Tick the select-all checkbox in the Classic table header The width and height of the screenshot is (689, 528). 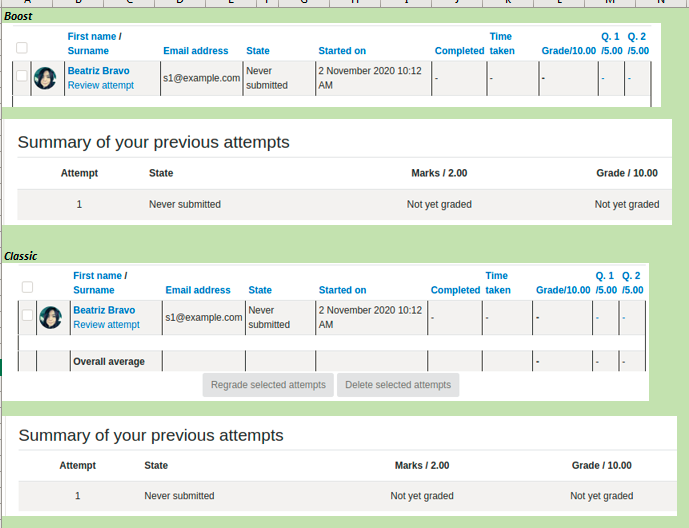point(27,287)
